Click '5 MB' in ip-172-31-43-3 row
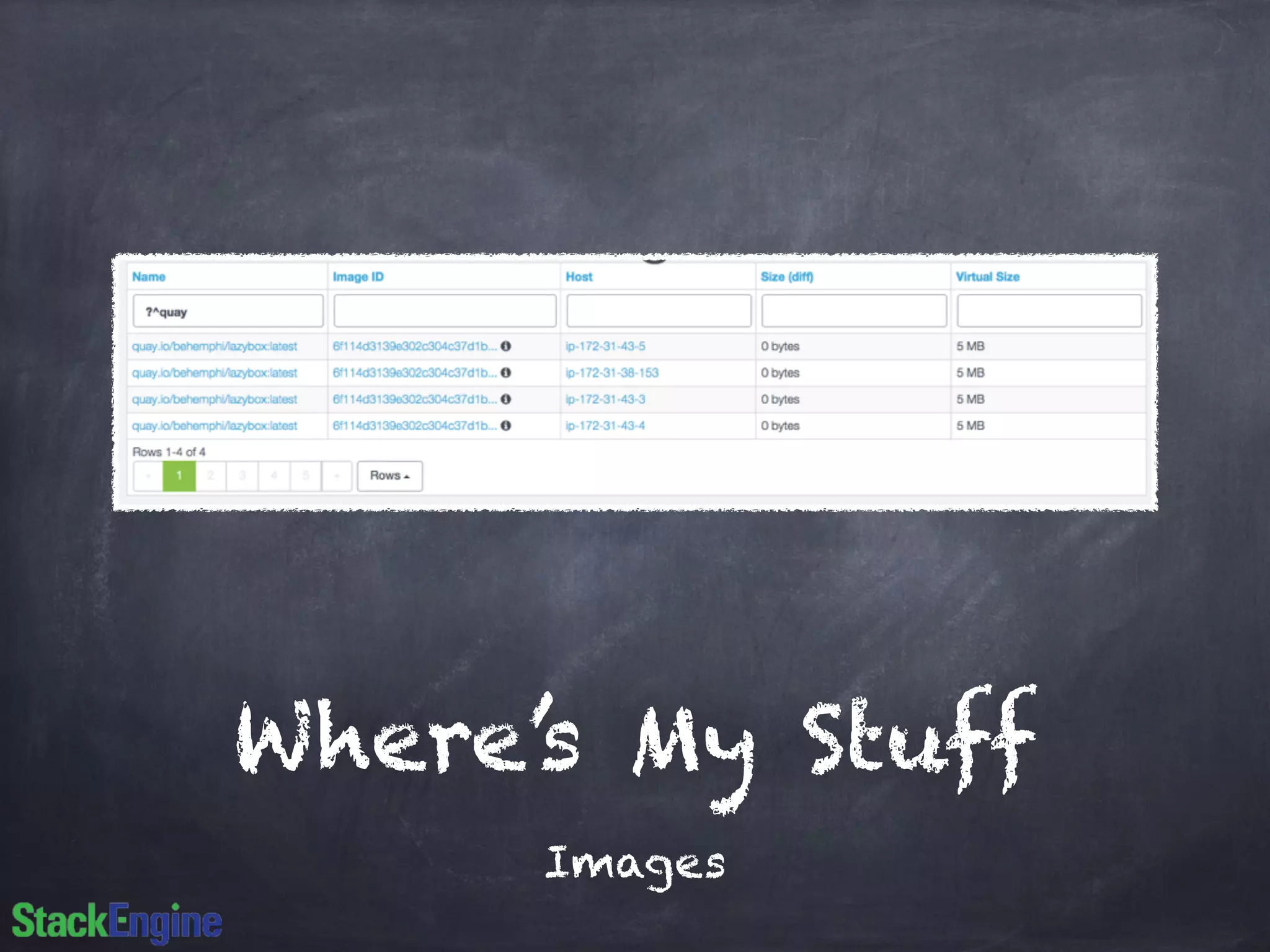This screenshot has width=1270, height=952. pos(970,399)
